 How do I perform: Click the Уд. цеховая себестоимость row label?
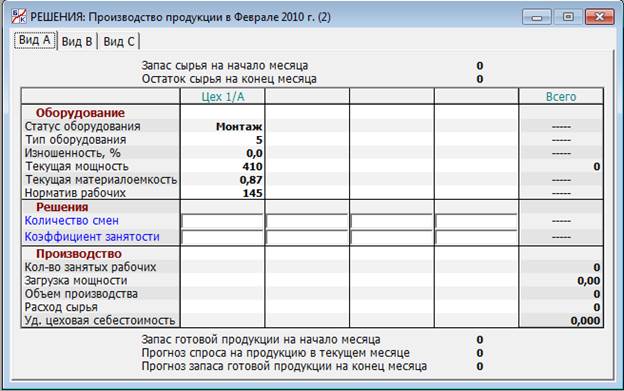click(x=100, y=320)
